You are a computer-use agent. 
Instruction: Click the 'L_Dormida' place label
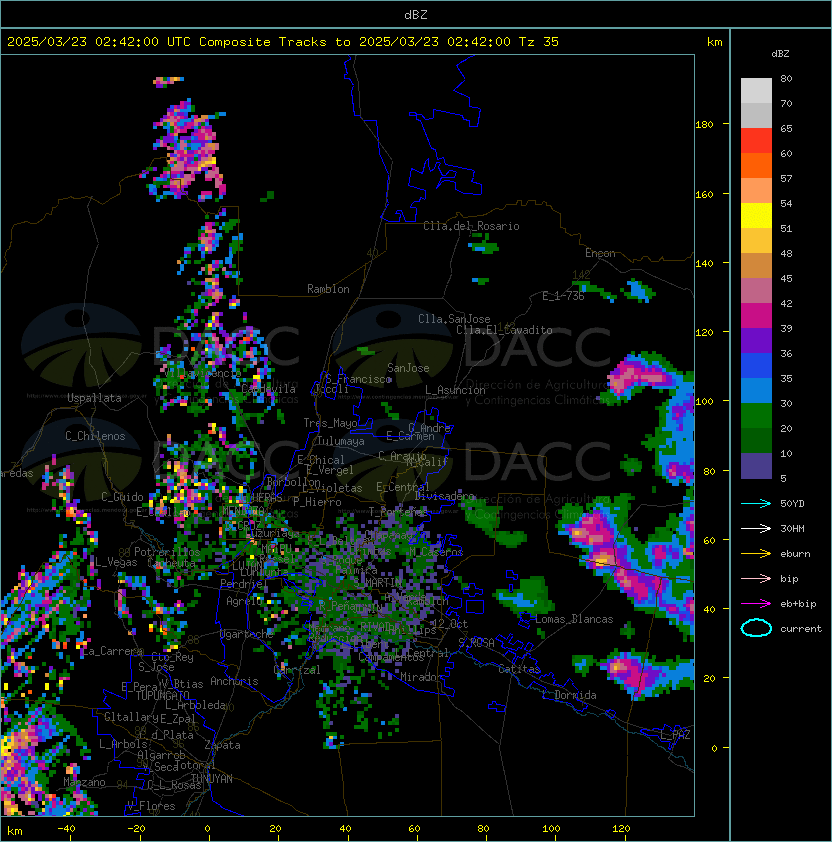569,695
